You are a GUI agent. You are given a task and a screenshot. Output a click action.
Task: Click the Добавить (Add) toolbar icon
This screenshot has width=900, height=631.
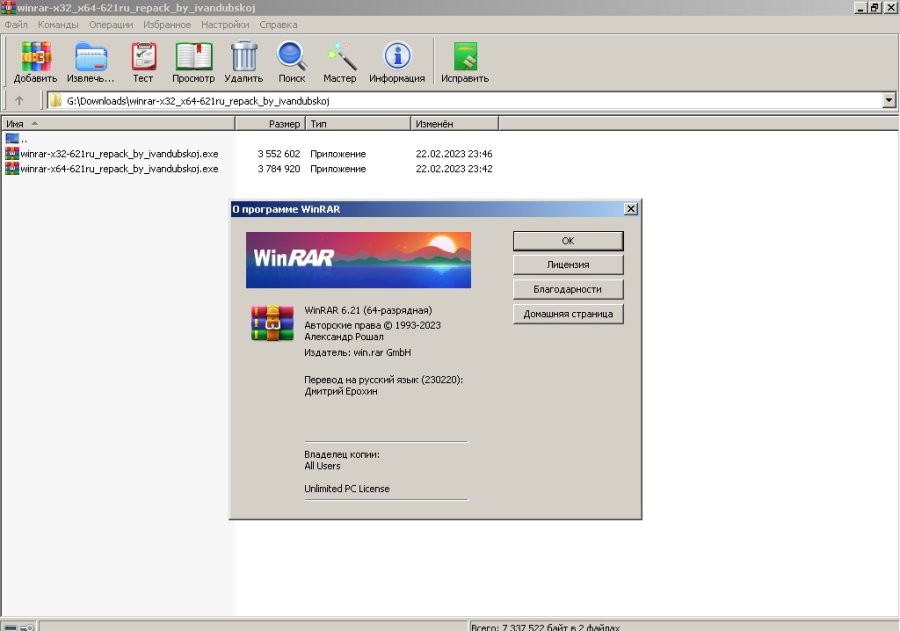[x=36, y=57]
